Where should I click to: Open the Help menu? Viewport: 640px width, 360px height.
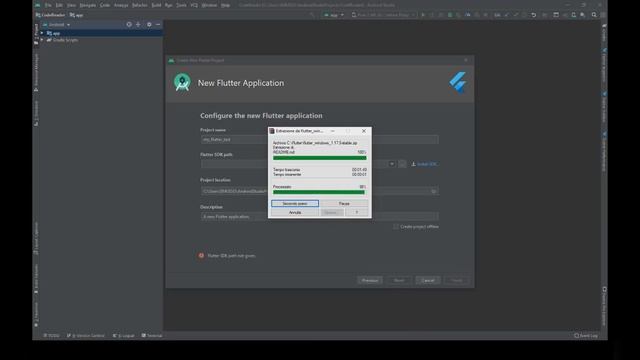[x=225, y=5]
